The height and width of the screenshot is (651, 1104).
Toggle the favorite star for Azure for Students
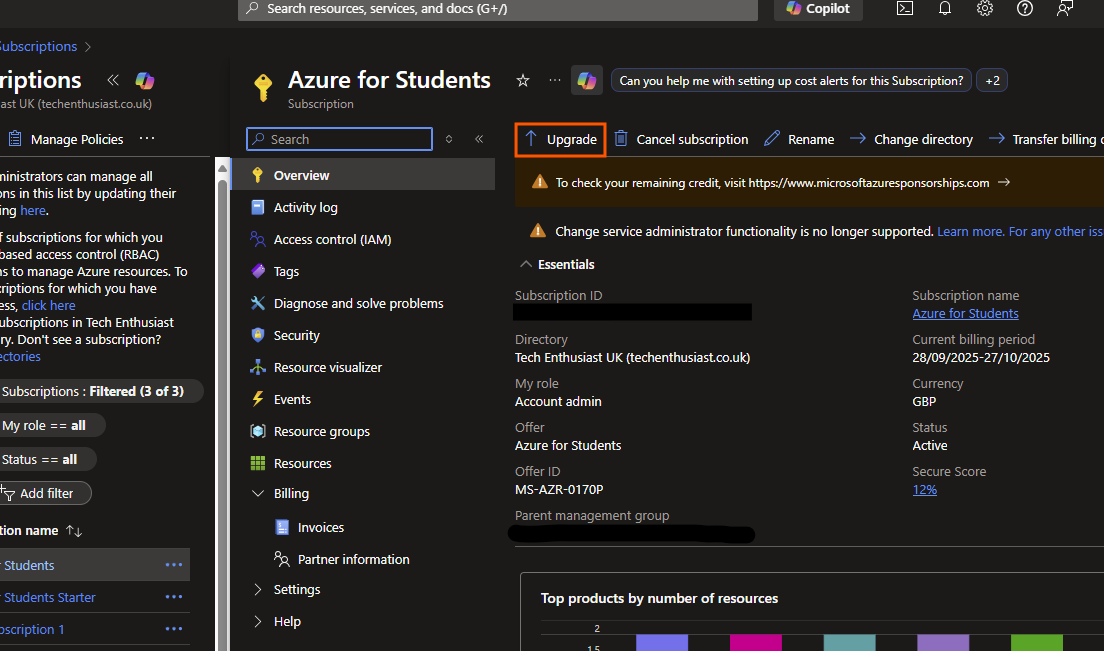pos(522,80)
